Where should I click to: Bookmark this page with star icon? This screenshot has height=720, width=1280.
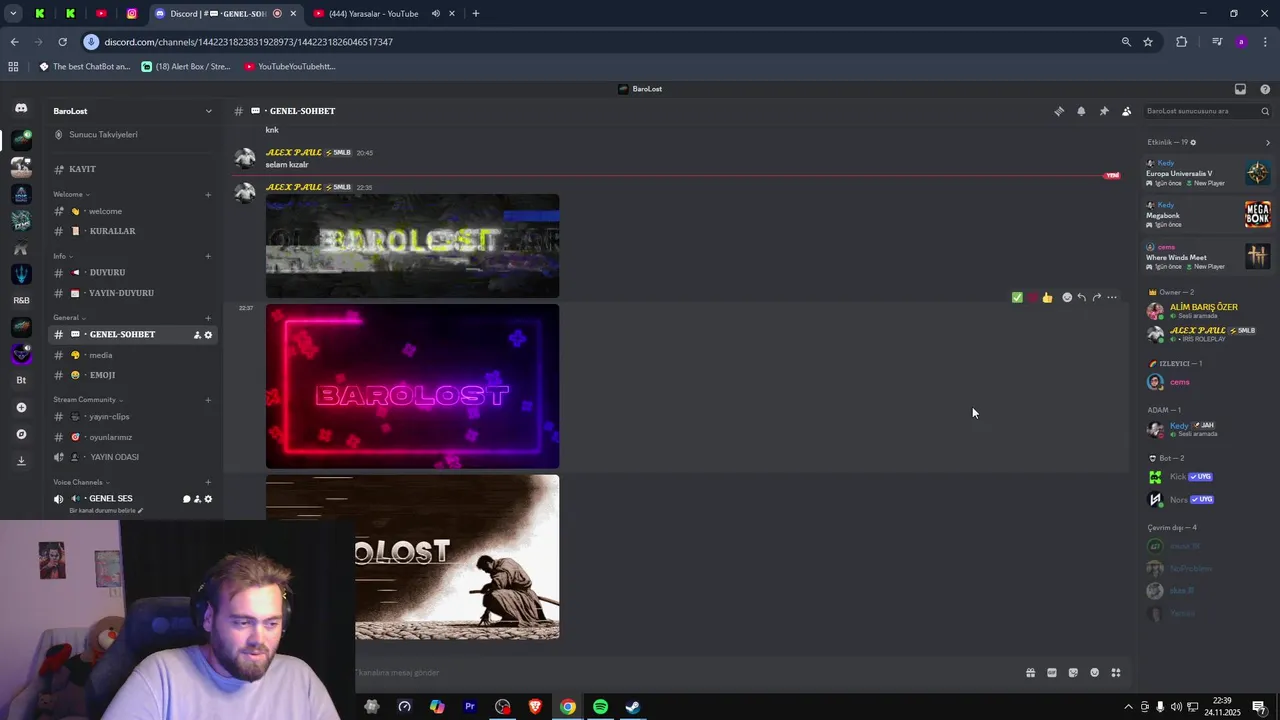[x=1148, y=42]
